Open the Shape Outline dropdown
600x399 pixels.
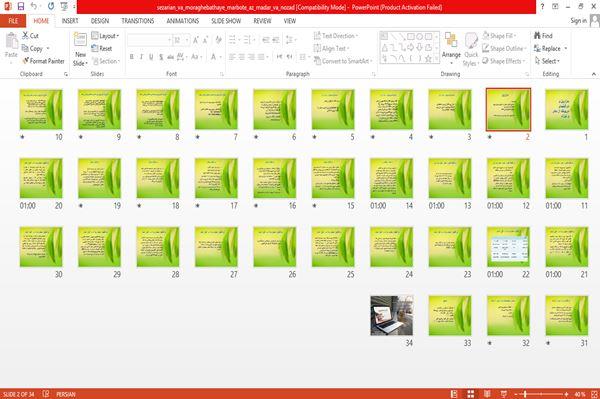click(x=504, y=48)
